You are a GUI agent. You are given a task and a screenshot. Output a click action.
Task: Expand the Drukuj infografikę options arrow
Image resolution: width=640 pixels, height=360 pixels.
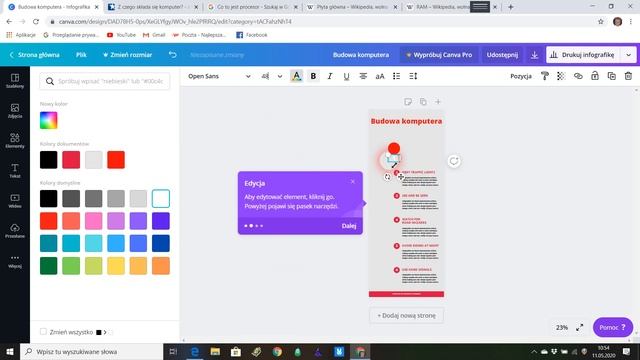pos(629,55)
